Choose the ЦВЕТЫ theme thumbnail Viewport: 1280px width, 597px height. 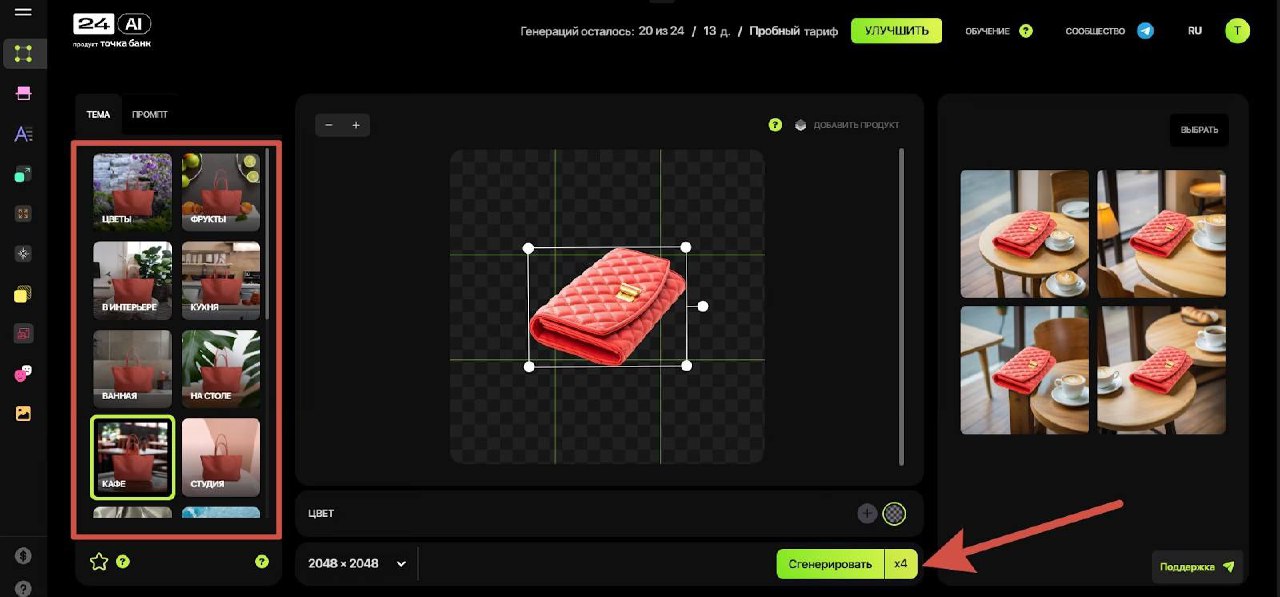pos(132,192)
